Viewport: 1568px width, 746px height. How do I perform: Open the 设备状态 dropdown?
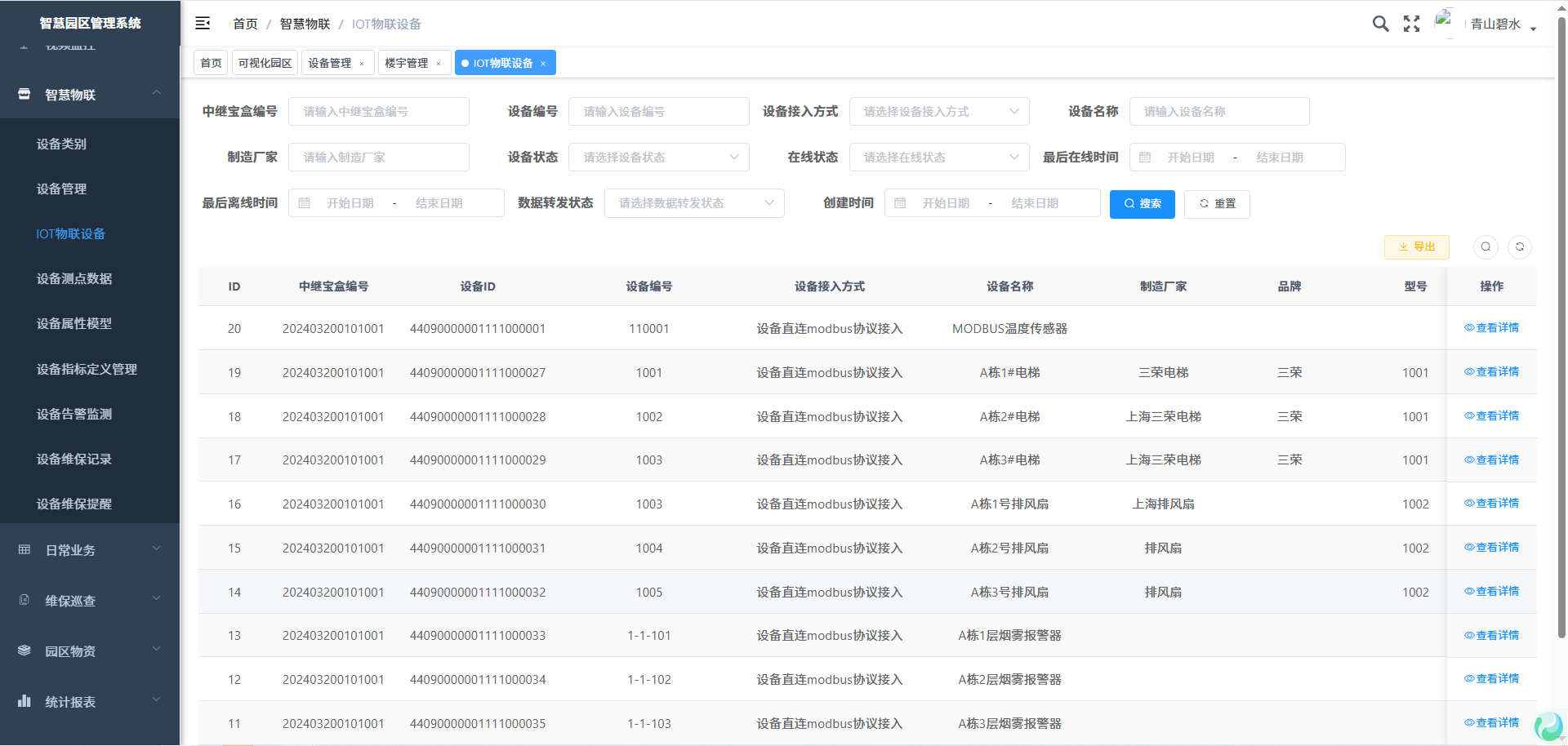tap(658, 158)
